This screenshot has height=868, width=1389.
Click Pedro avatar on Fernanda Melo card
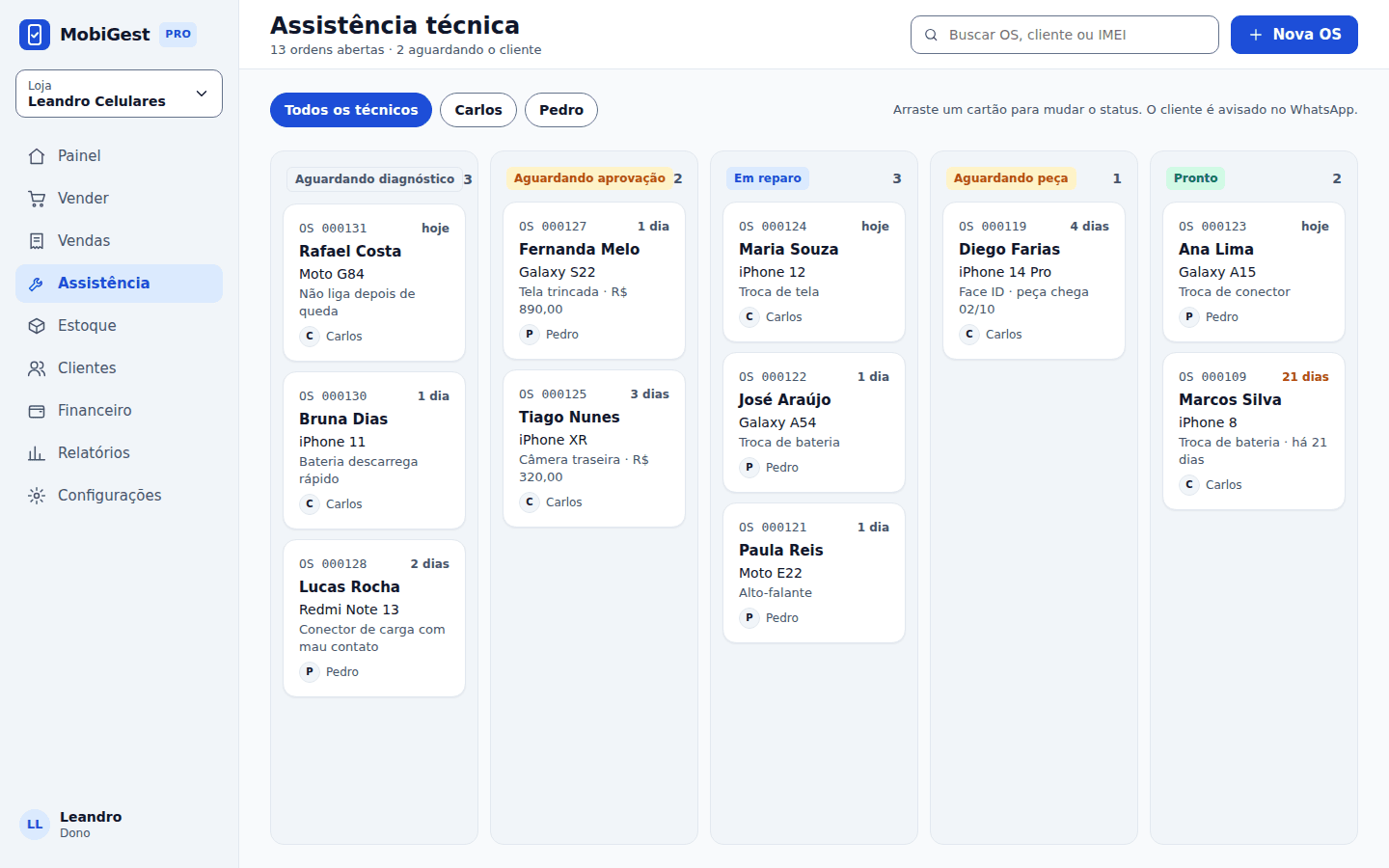point(530,335)
